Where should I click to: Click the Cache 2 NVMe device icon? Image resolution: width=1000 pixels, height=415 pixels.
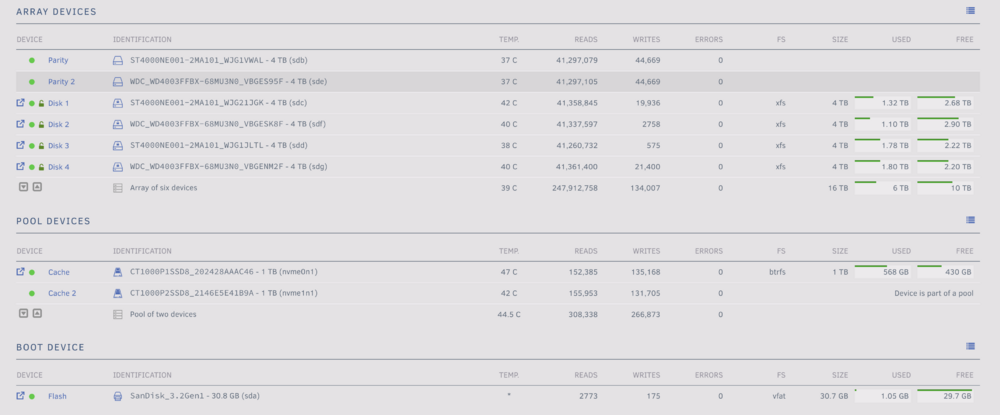(117, 294)
